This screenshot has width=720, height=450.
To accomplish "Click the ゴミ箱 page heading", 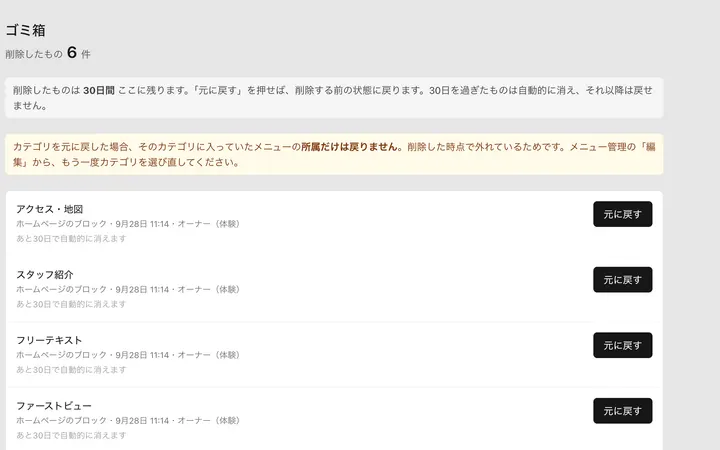I will (x=25, y=30).
